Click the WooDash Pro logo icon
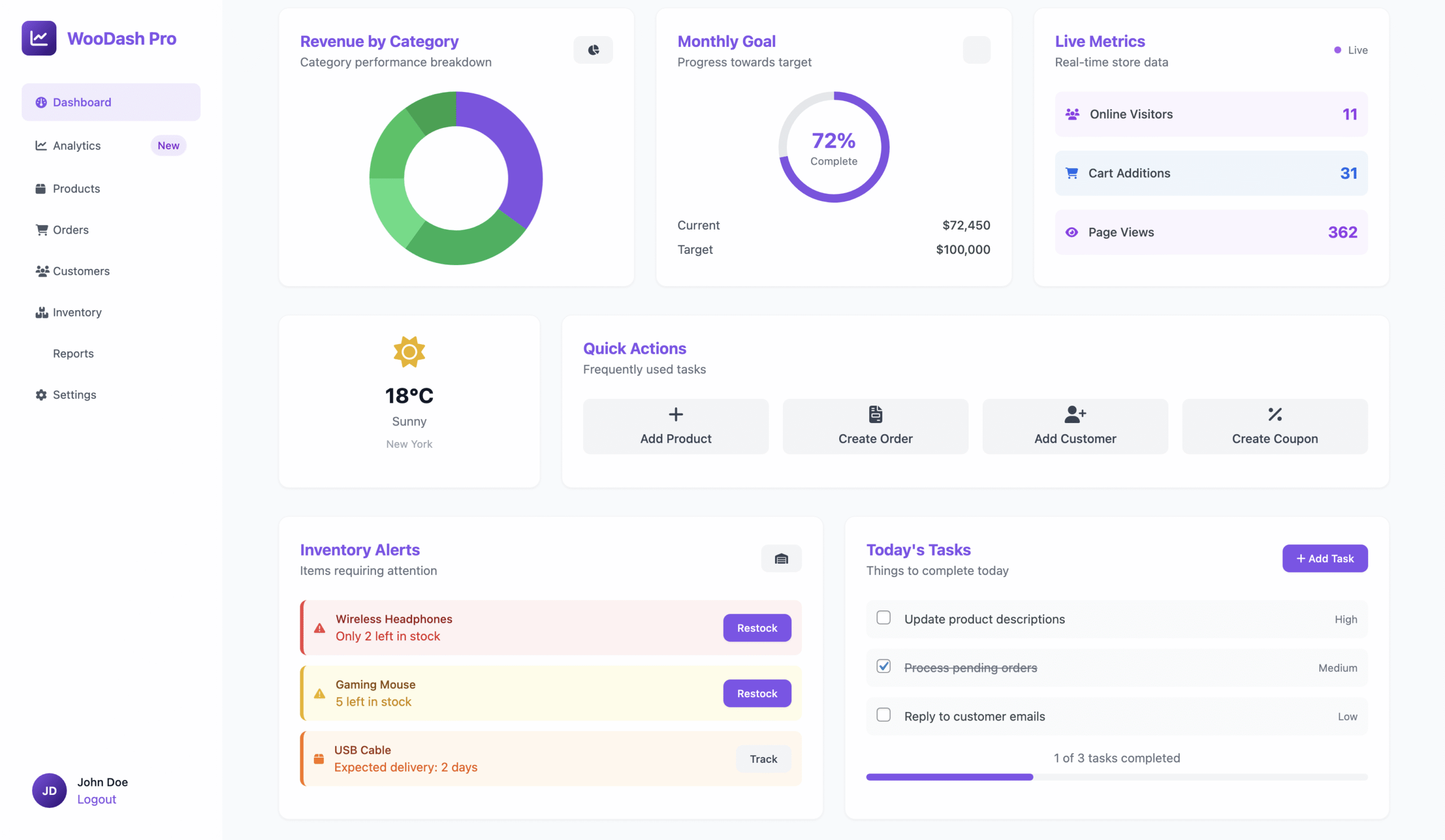This screenshot has height=840, width=1445. 39,38
